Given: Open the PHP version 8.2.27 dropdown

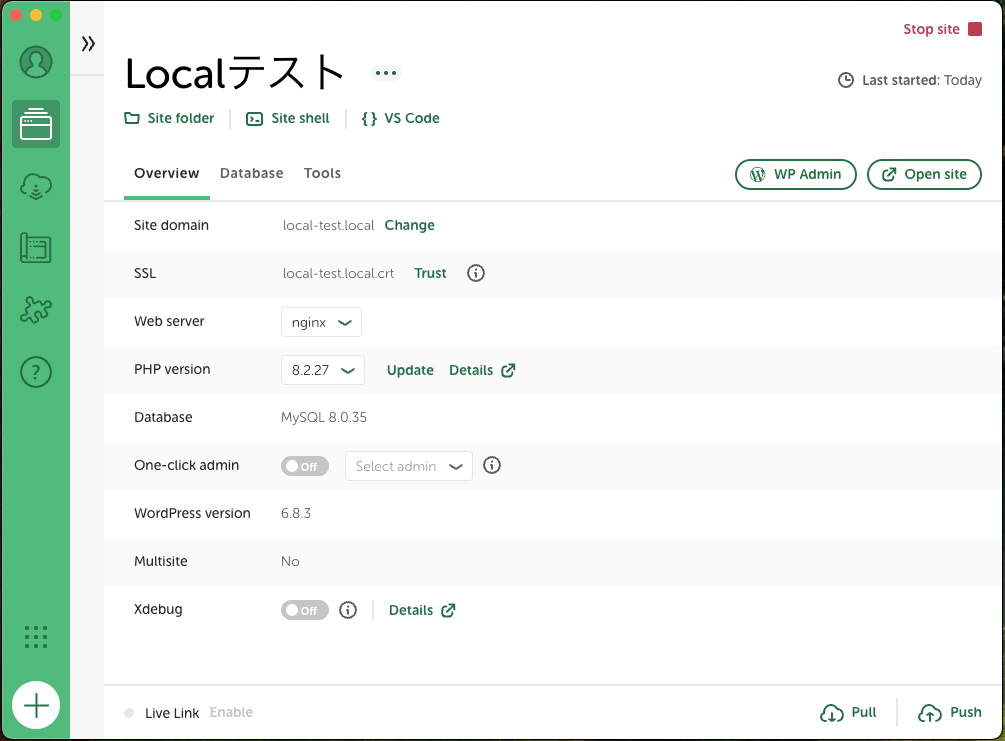Looking at the screenshot, I should click(322, 370).
